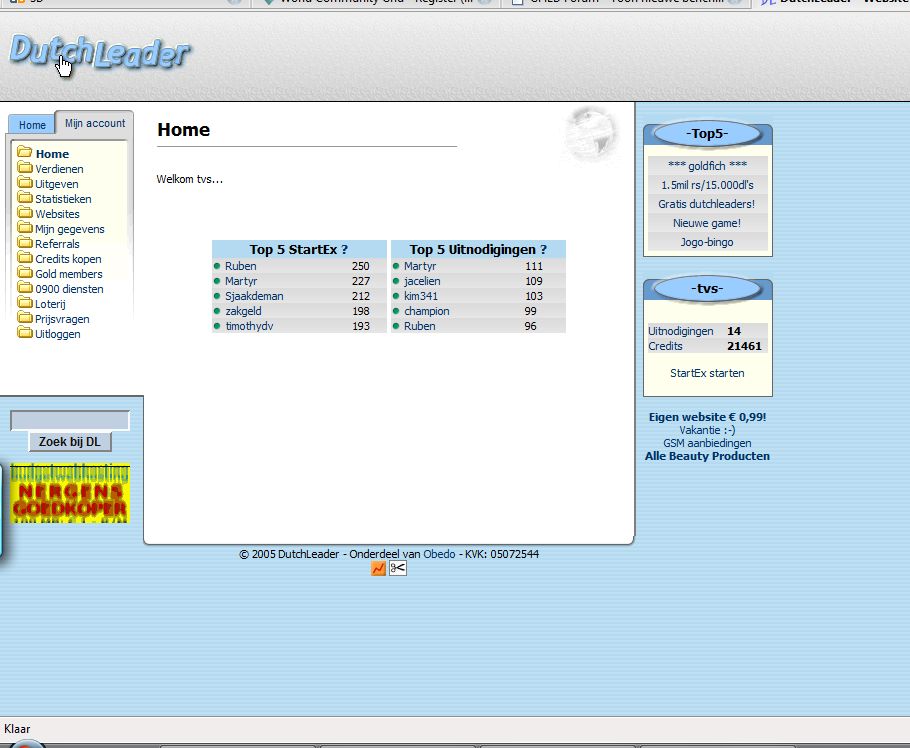Log out via Uitloggen
Viewport: 910px width, 748px height.
[58, 334]
